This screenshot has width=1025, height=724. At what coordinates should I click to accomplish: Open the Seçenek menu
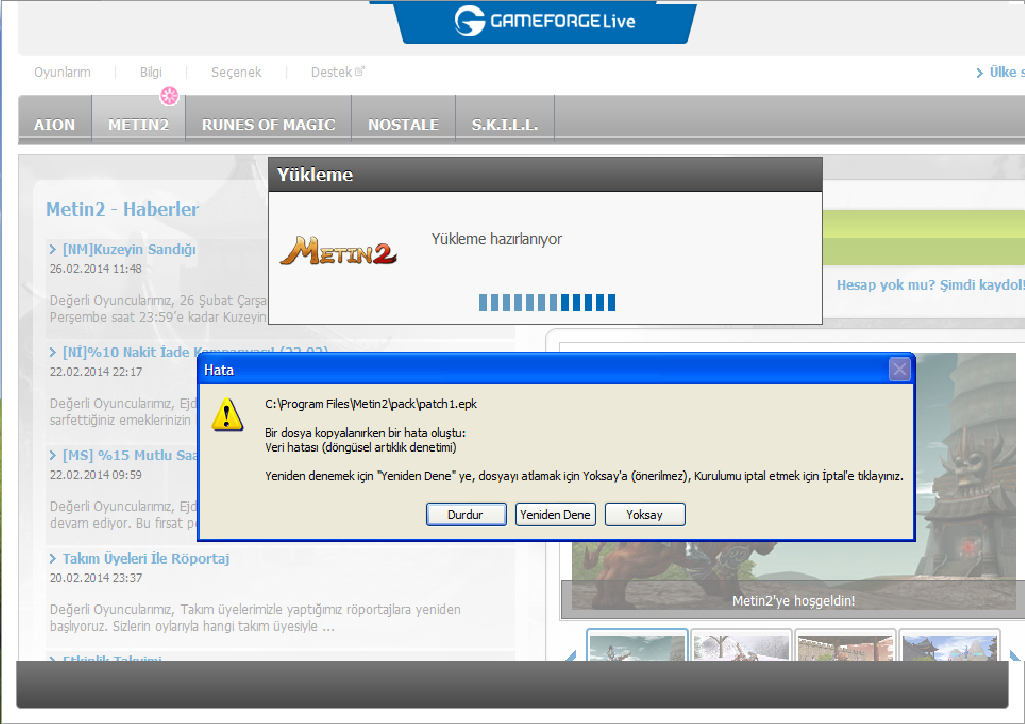[x=236, y=72]
